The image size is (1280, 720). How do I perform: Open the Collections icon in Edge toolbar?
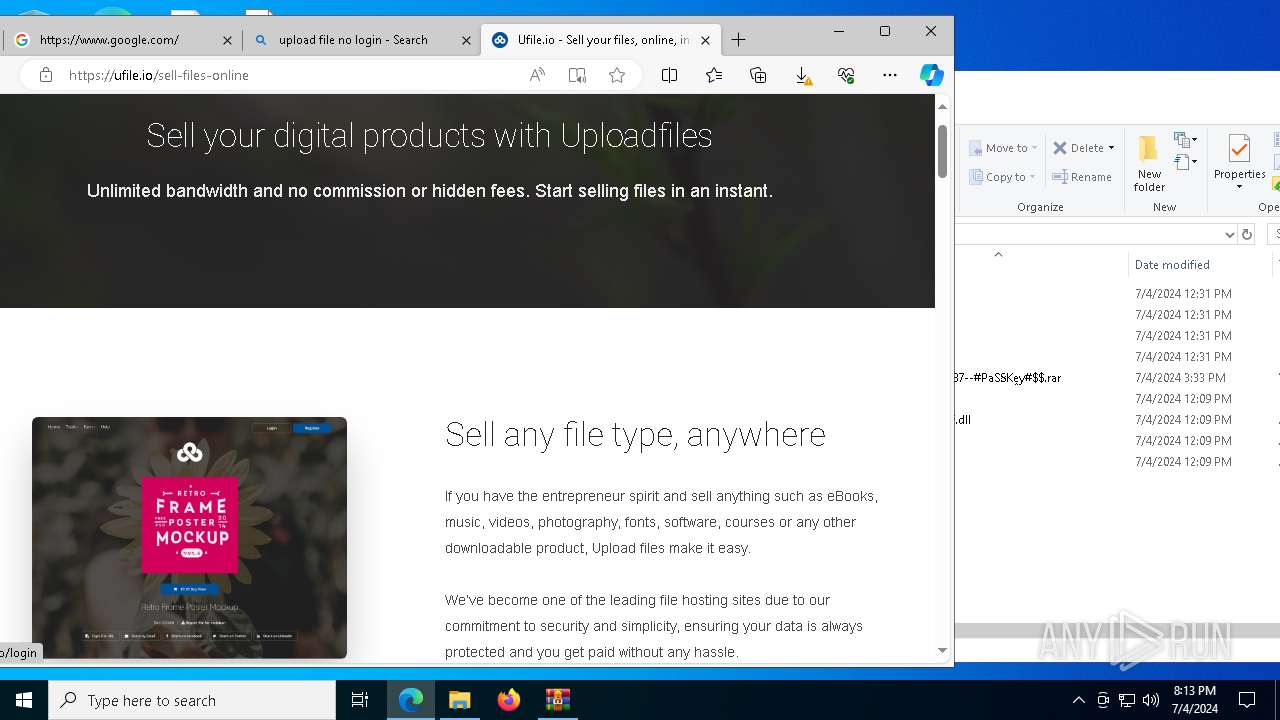click(758, 75)
